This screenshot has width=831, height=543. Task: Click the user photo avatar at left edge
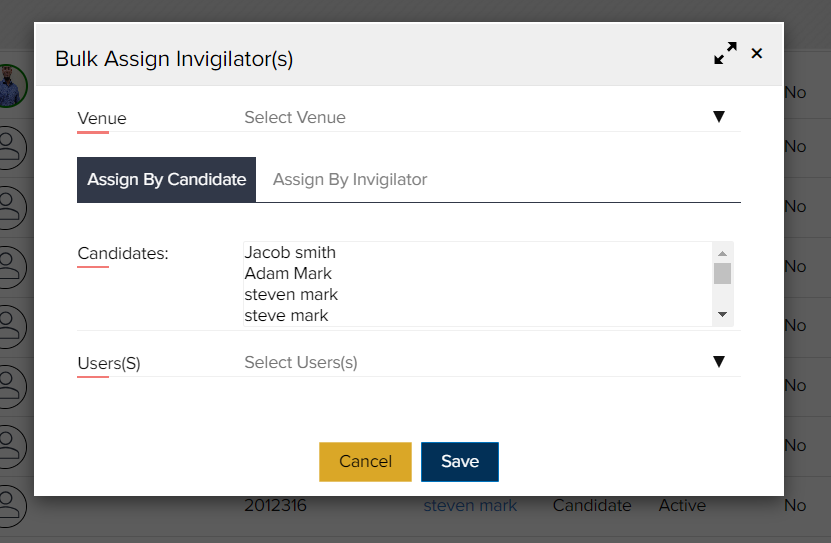pyautogui.click(x=12, y=86)
